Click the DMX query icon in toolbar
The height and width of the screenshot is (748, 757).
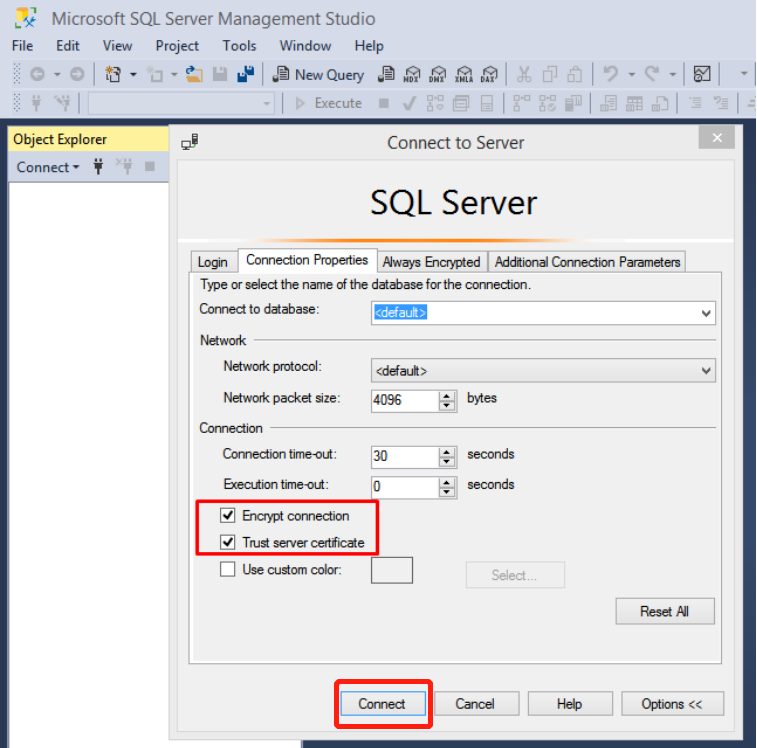[x=438, y=74]
